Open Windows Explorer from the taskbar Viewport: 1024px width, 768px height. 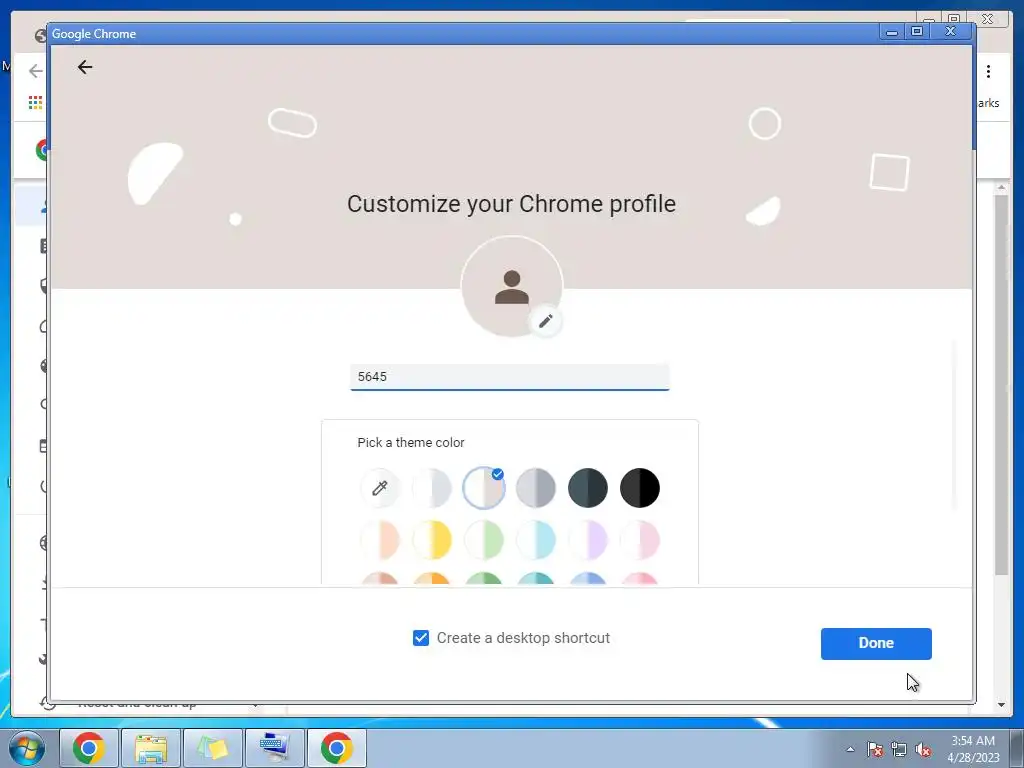point(151,748)
